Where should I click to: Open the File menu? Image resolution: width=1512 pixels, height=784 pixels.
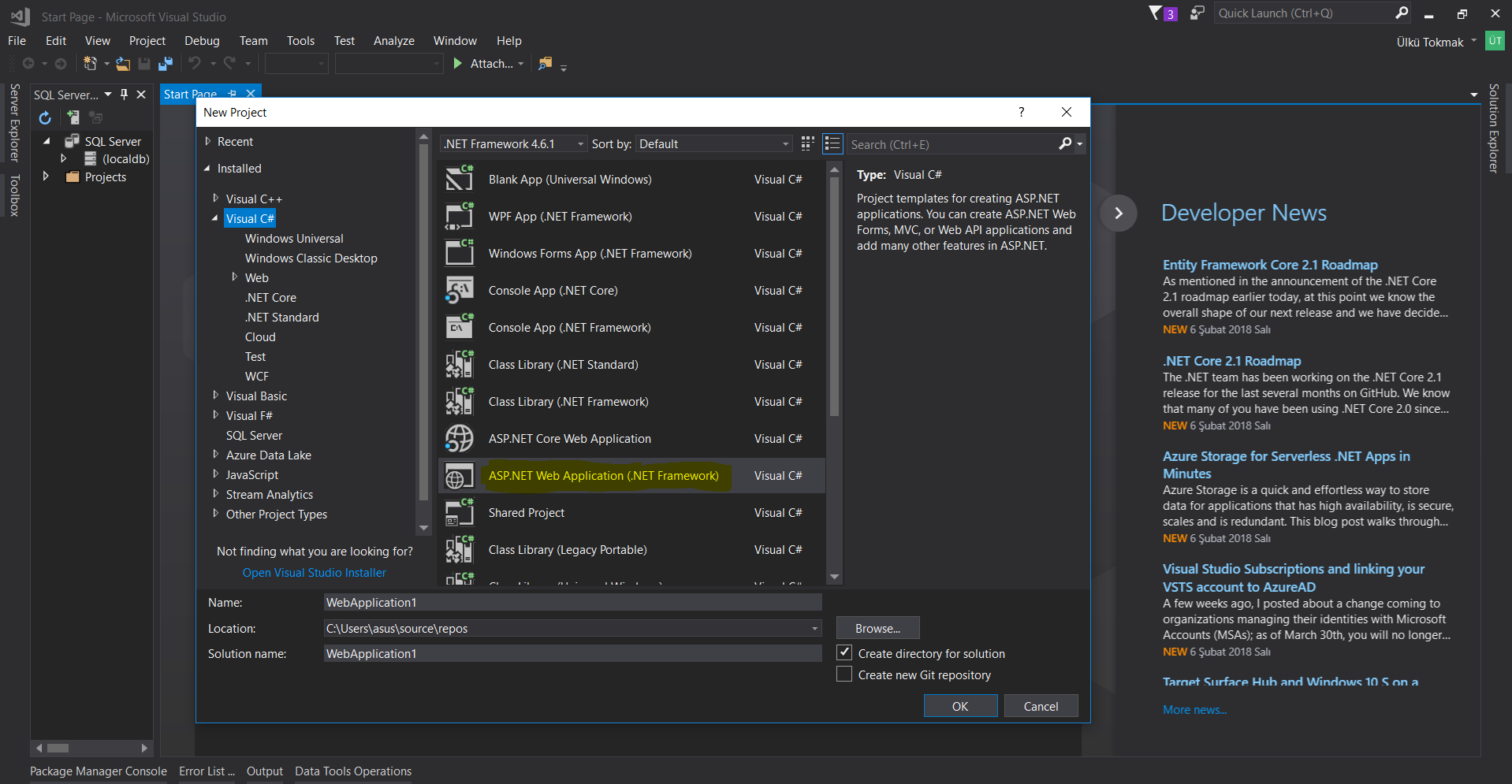pyautogui.click(x=17, y=40)
